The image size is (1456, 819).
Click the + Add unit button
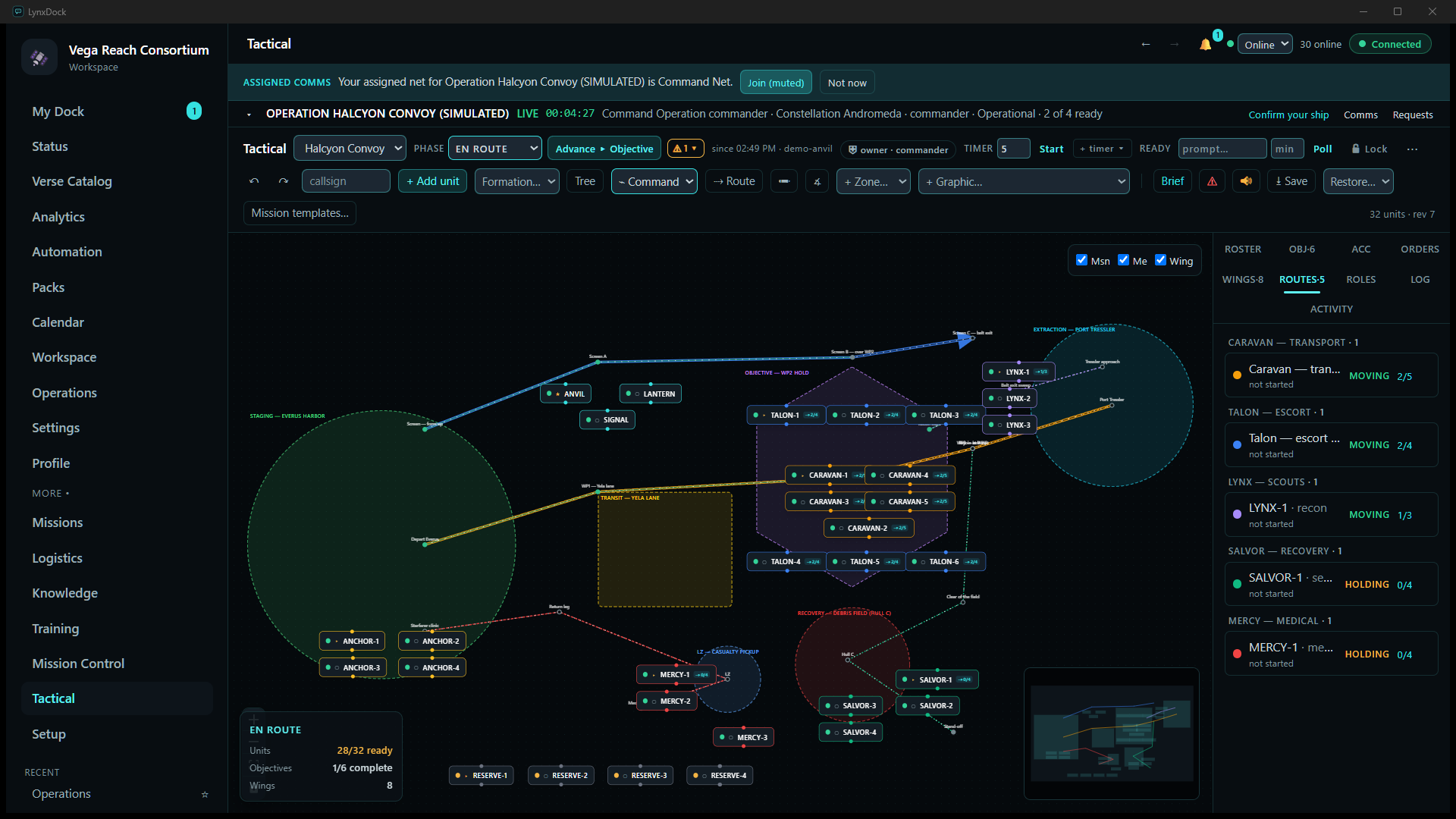432,181
